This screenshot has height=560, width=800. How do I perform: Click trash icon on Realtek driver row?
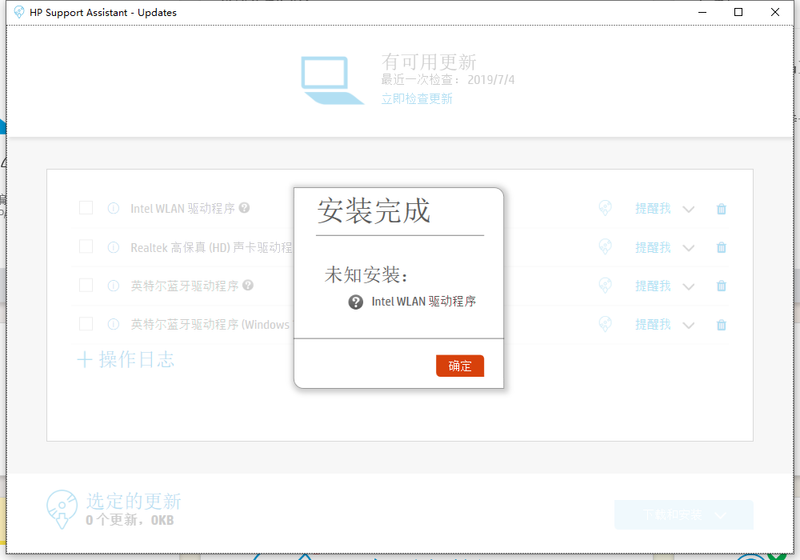coord(721,248)
